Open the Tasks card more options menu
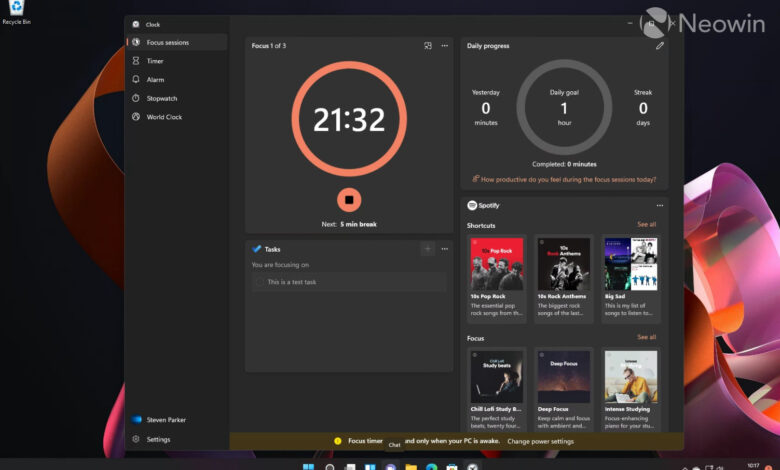Image resolution: width=780 pixels, height=470 pixels. (445, 249)
